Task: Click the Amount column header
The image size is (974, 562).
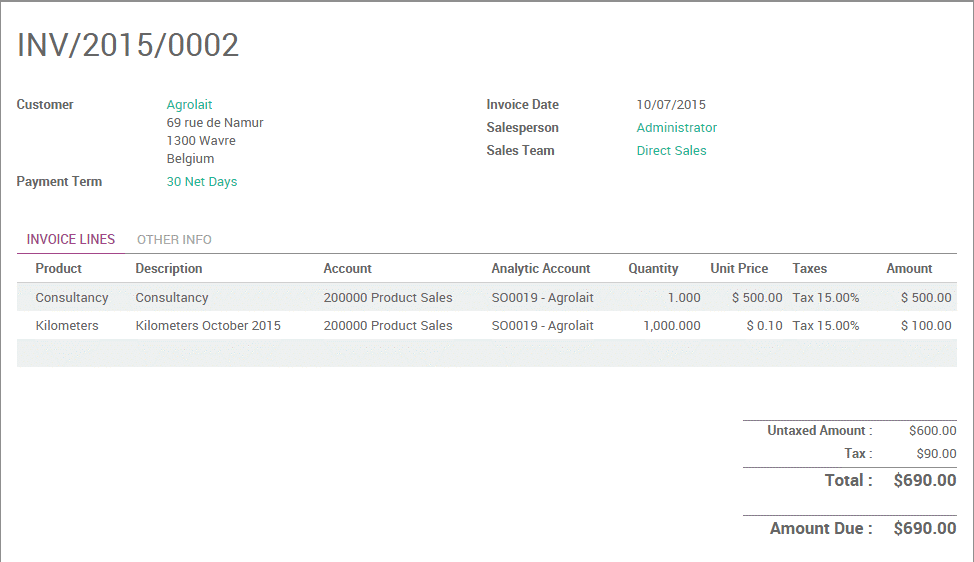Action: 908,269
